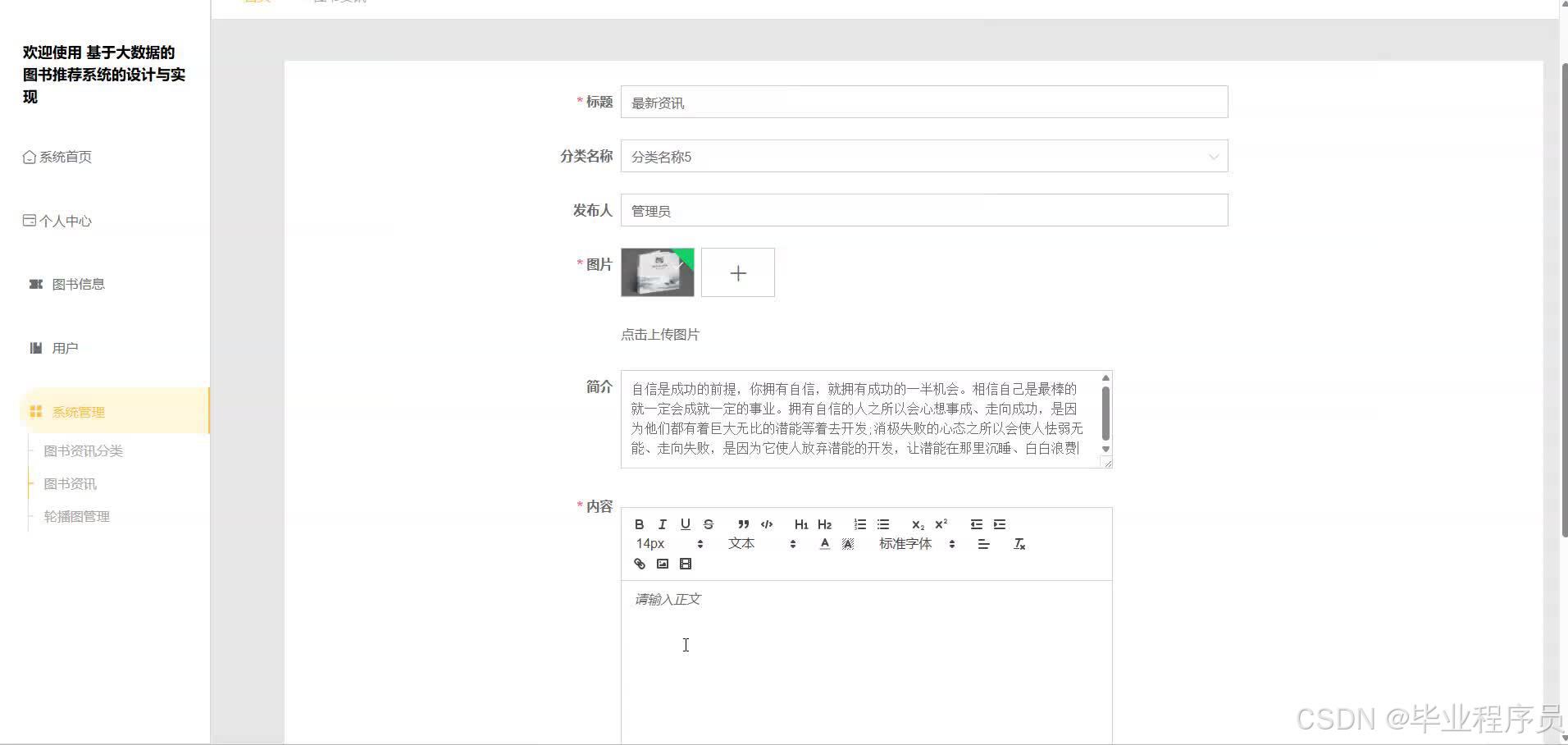Apply italic formatting in the editor toolbar
The width and height of the screenshot is (1568, 745).
point(662,524)
